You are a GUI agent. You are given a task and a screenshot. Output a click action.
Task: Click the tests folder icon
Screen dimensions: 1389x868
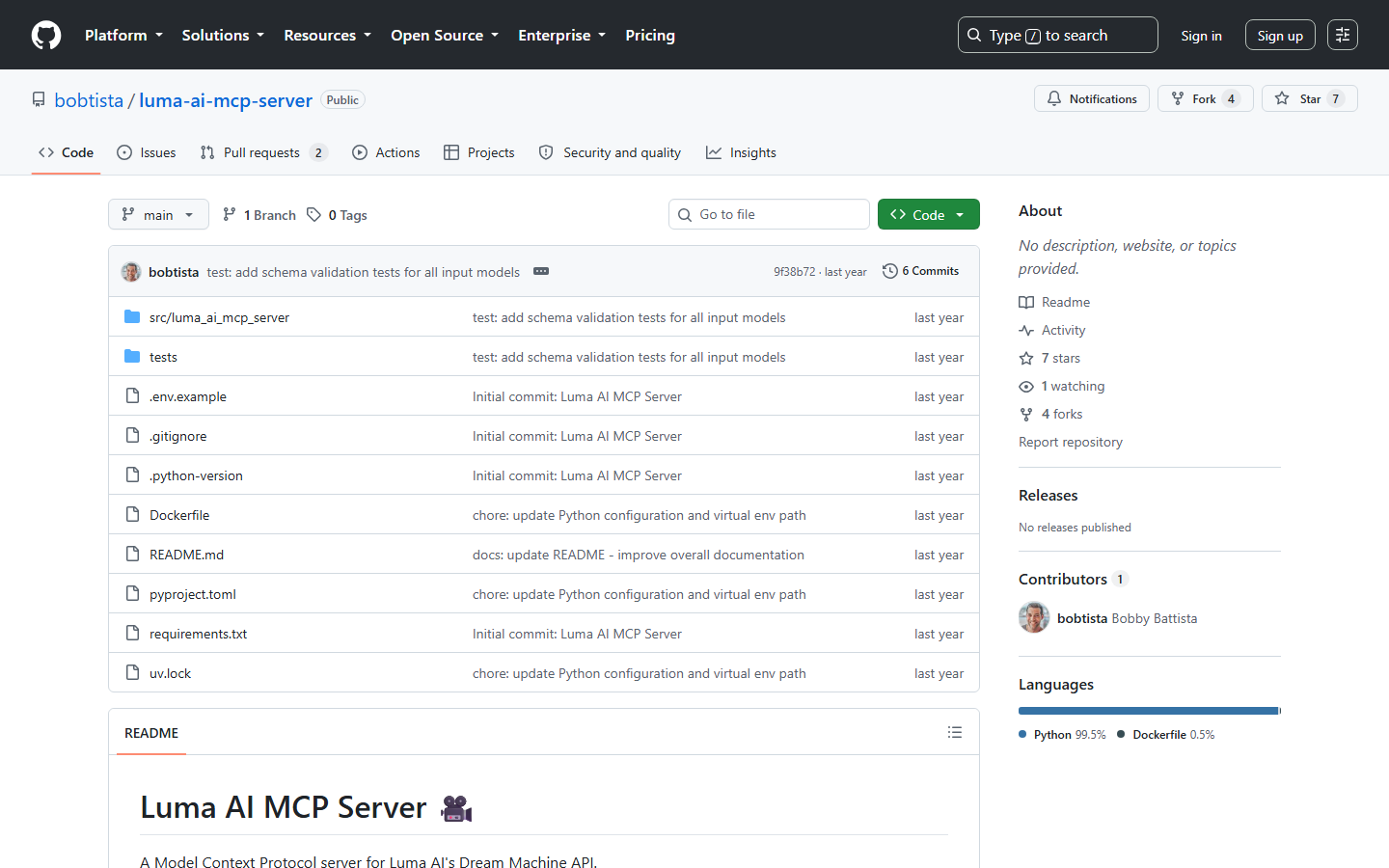132,356
